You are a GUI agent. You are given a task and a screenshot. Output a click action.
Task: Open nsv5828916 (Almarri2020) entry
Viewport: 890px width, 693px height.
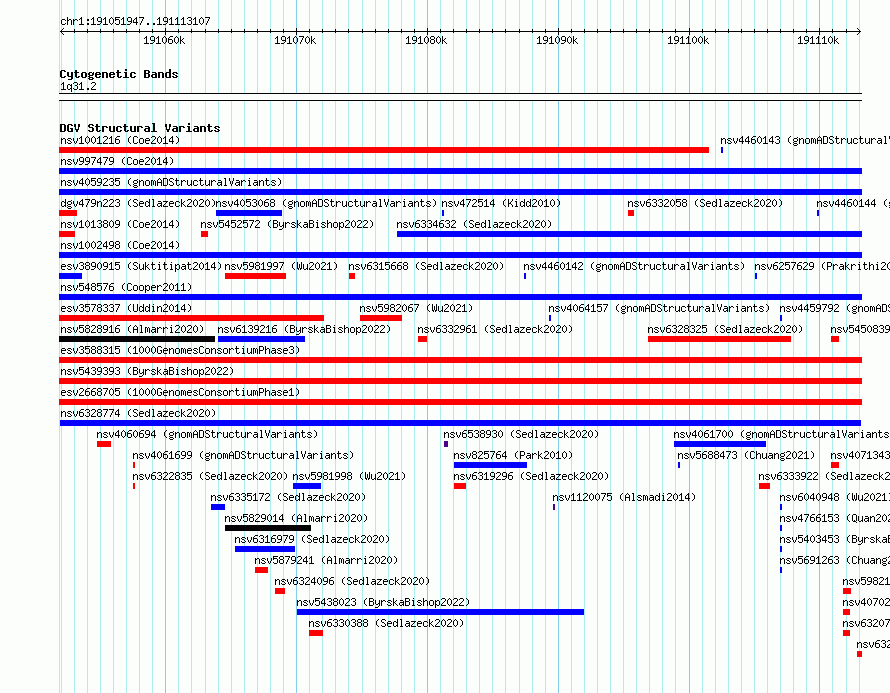(132, 329)
